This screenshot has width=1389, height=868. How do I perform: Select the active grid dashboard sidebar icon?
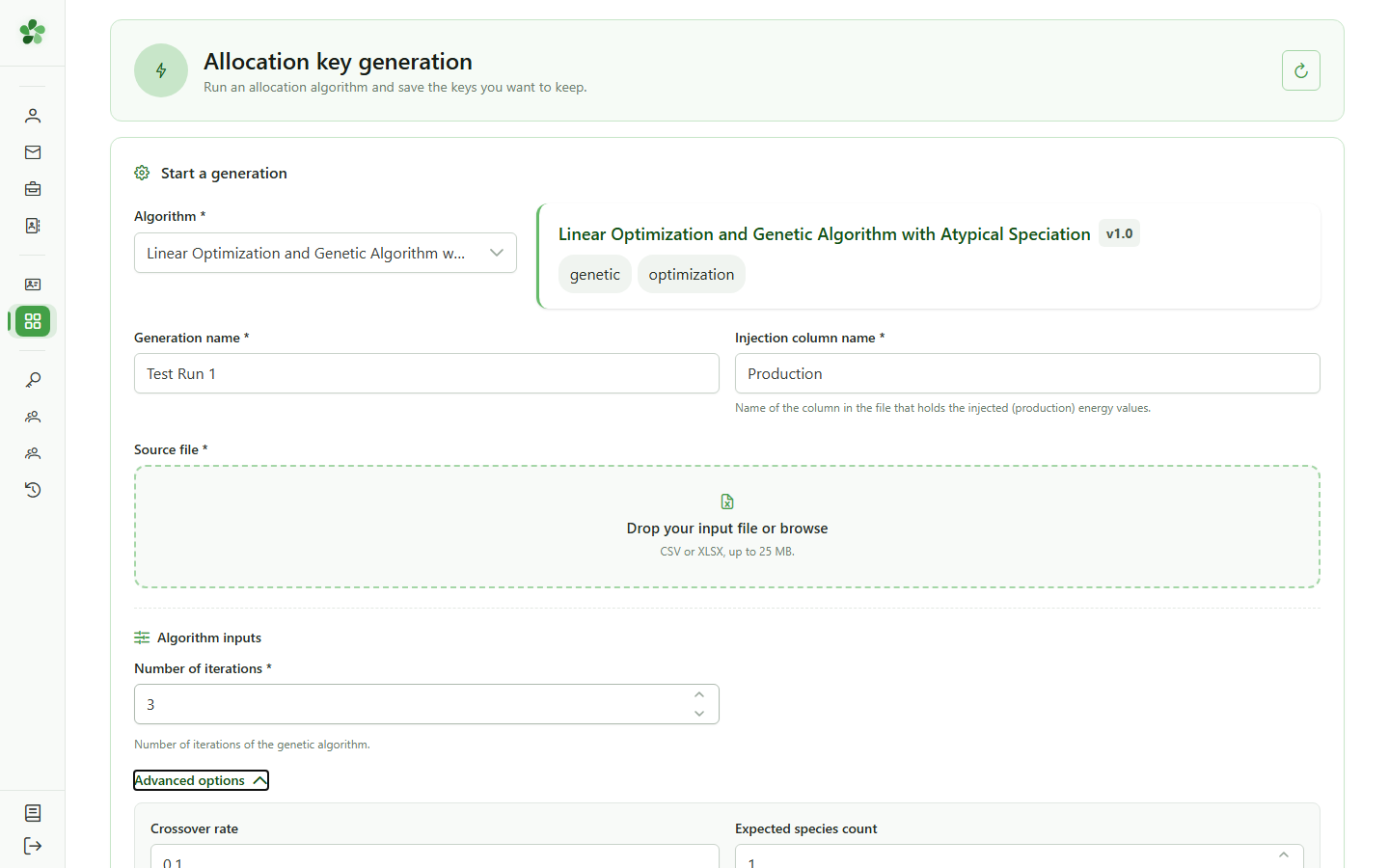pos(33,321)
